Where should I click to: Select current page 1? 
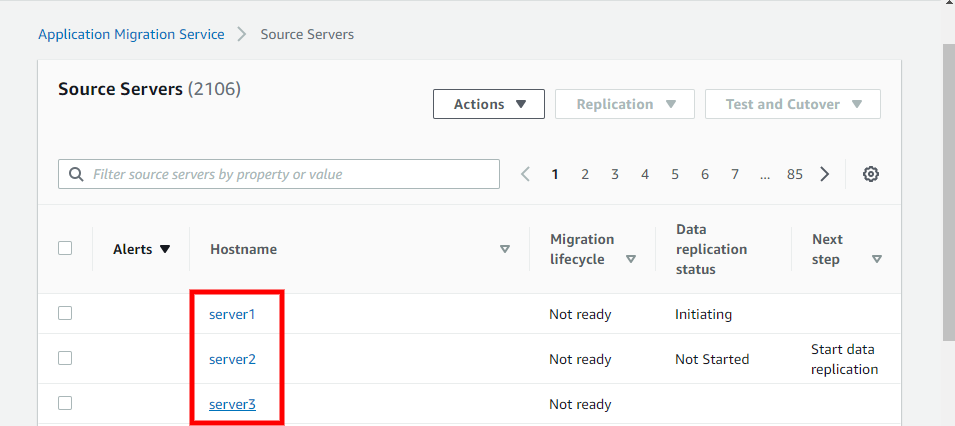tap(555, 174)
